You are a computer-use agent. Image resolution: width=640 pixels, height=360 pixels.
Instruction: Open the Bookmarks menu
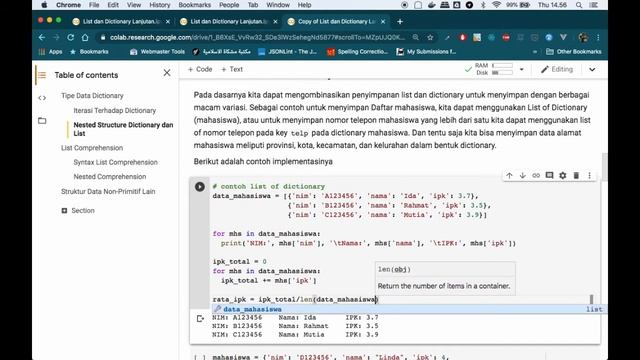click(195, 5)
